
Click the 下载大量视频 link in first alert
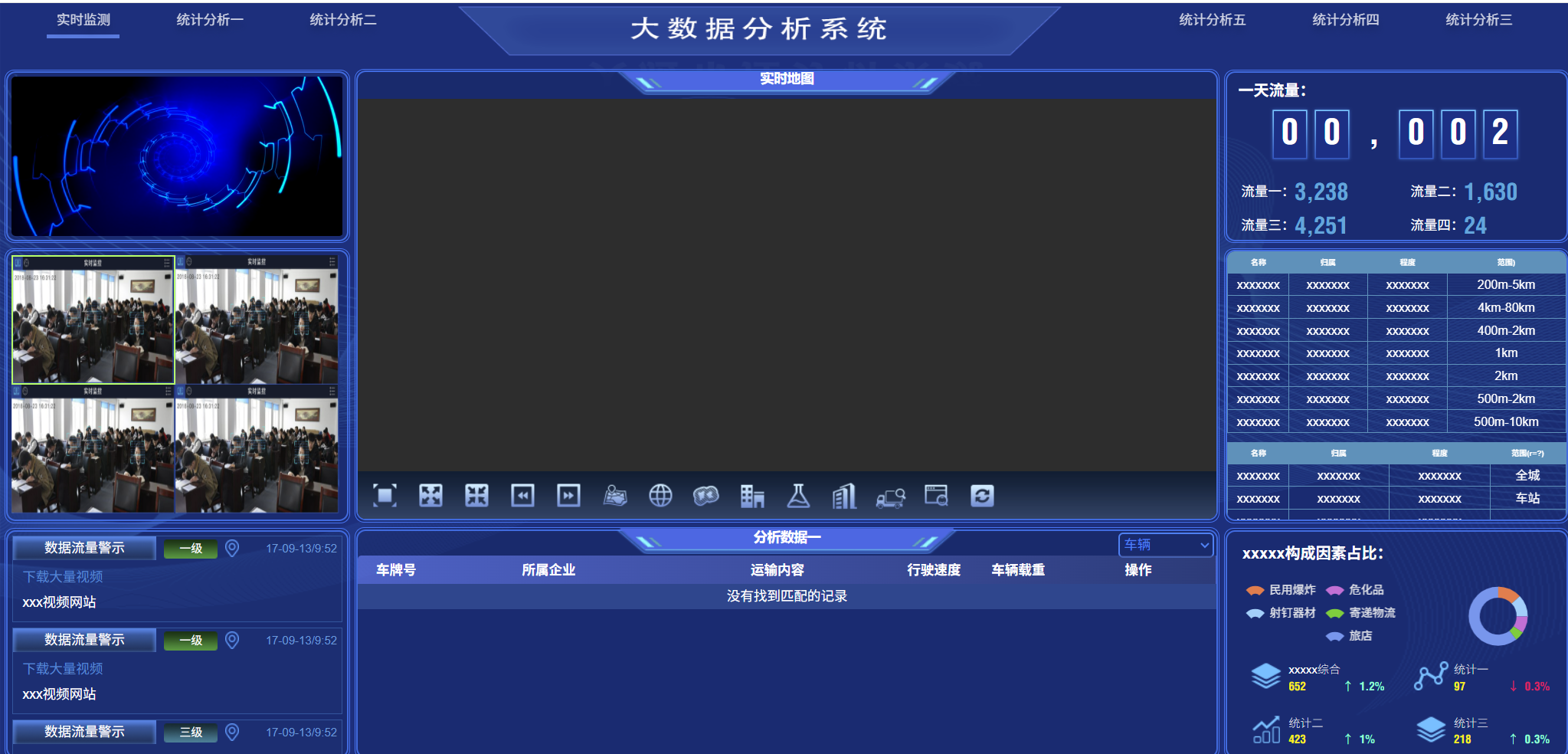coord(63,576)
